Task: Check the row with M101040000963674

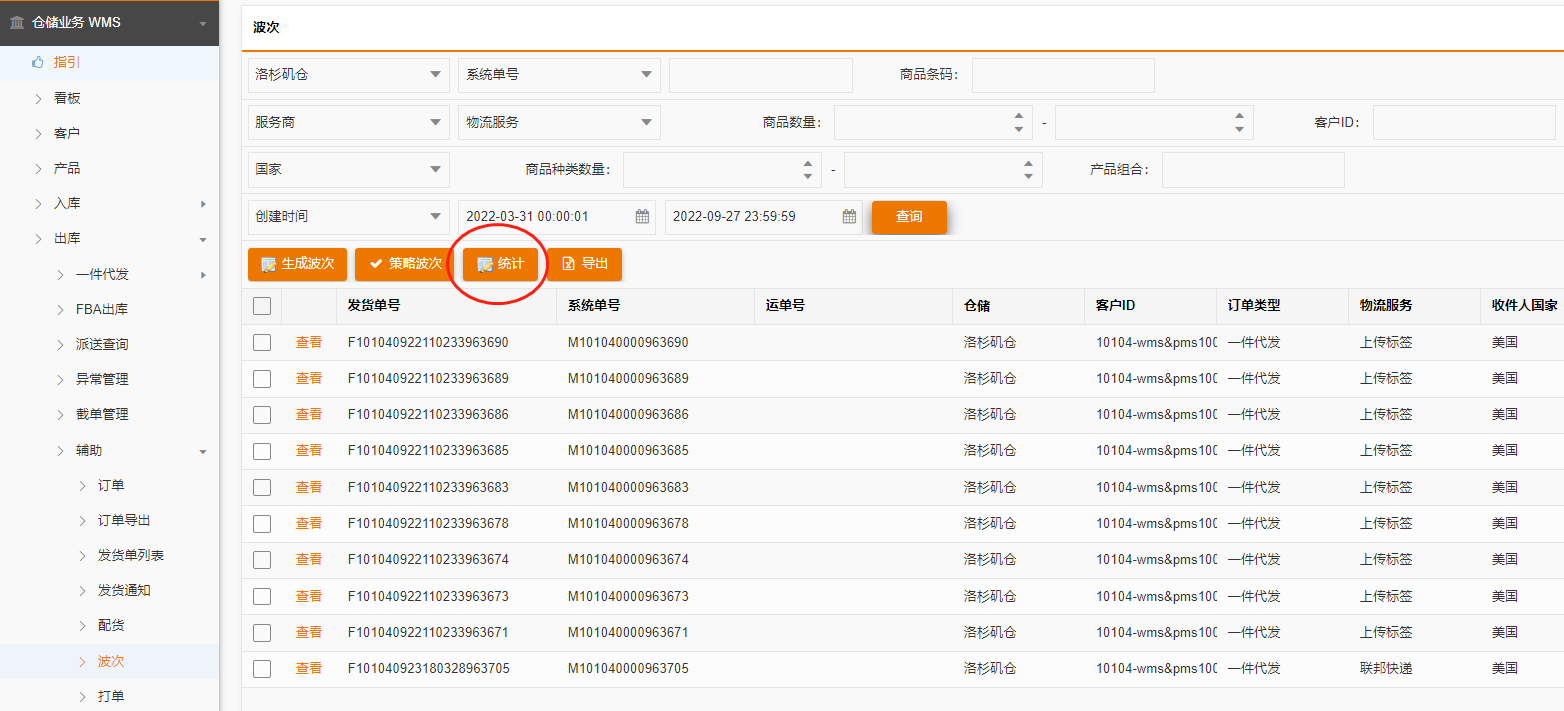Action: [262, 559]
